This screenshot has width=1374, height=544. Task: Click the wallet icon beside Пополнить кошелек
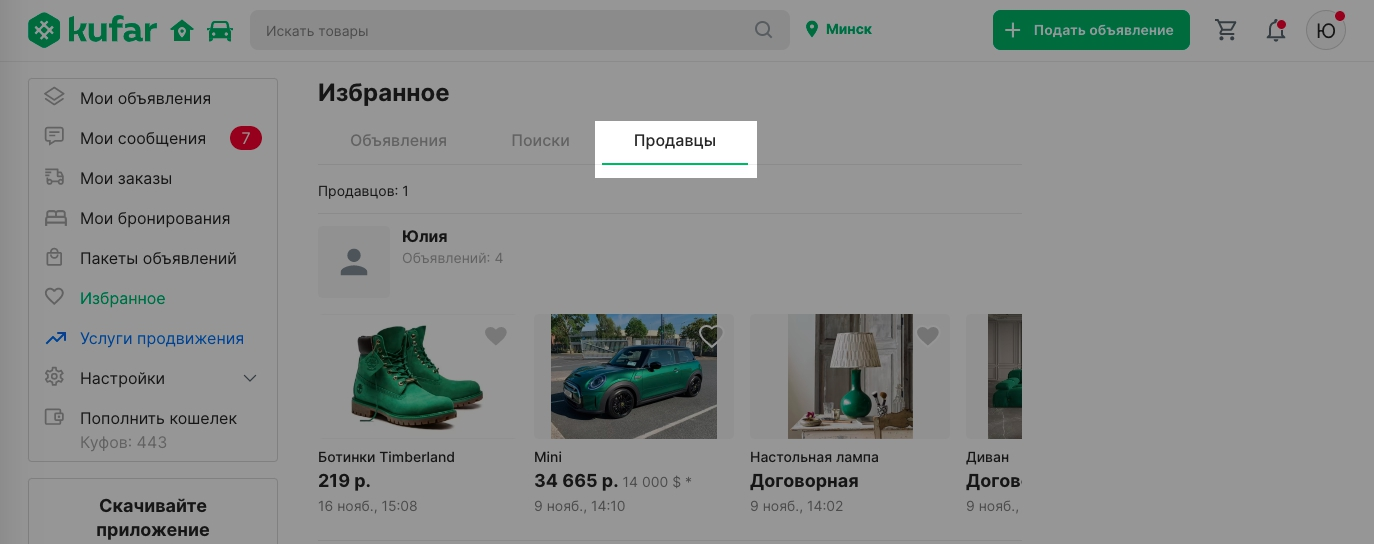pos(54,418)
